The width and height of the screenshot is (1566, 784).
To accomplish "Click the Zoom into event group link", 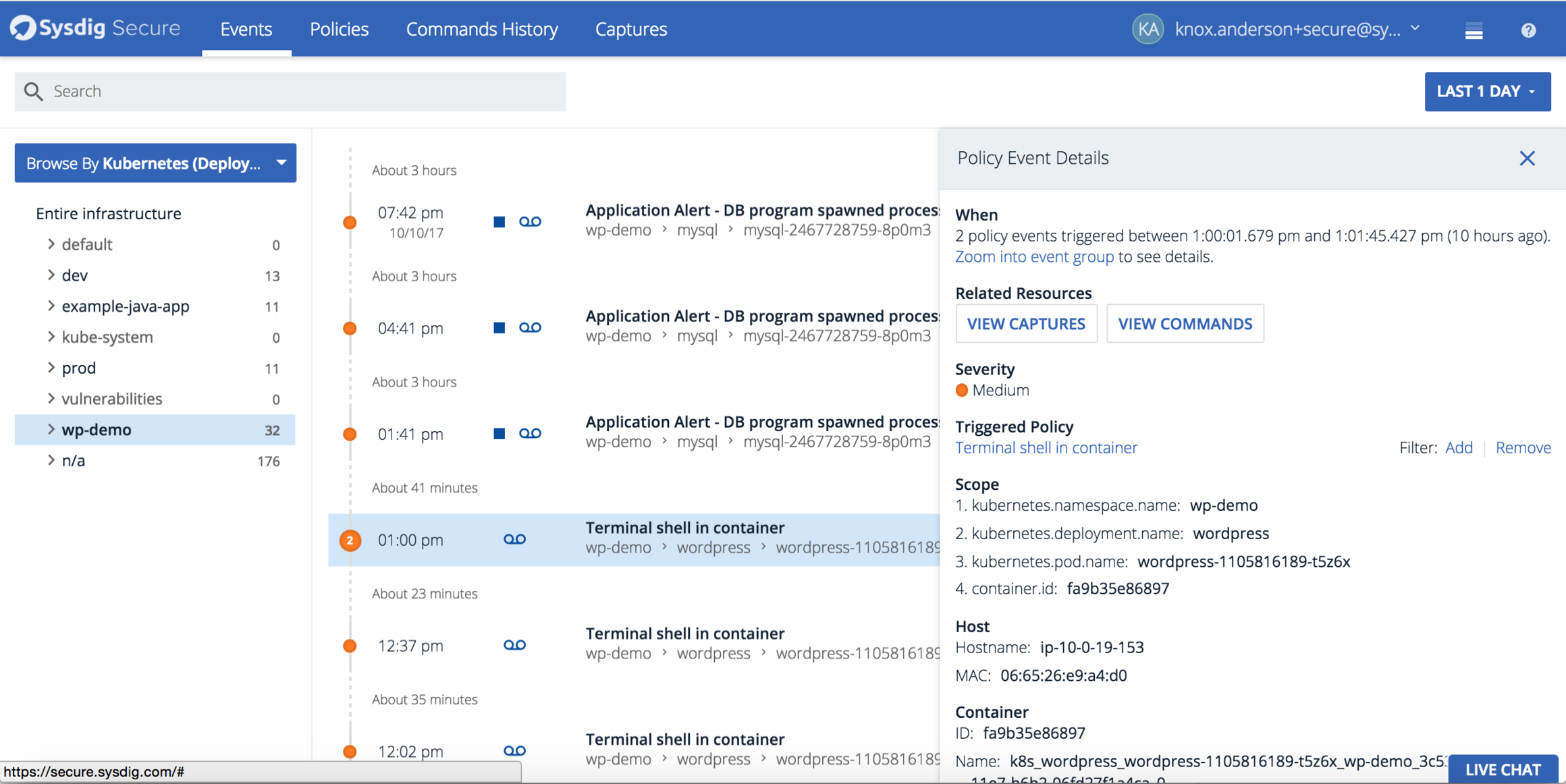I will click(x=1034, y=257).
